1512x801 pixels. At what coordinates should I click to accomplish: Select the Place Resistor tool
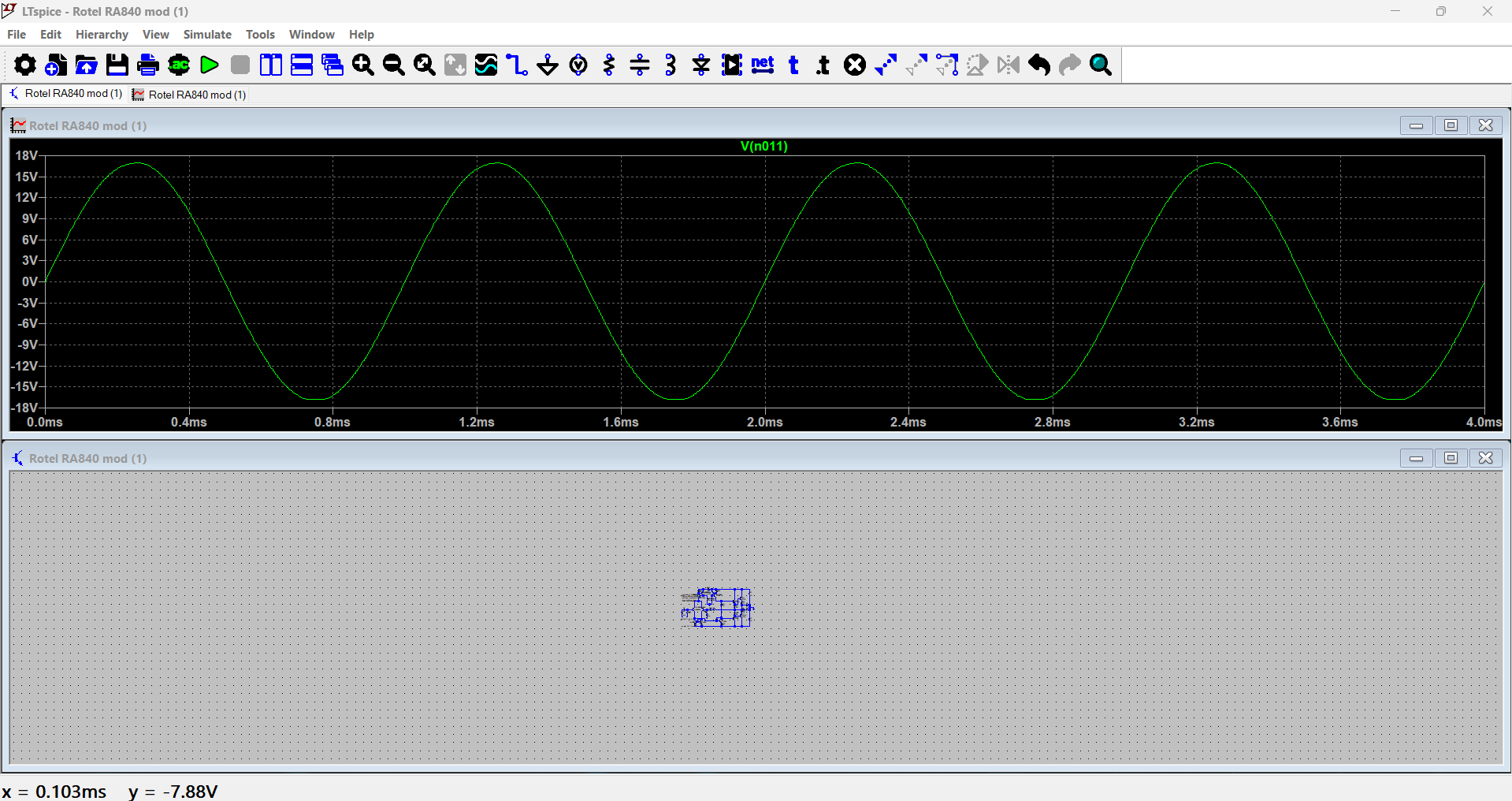[x=609, y=65]
